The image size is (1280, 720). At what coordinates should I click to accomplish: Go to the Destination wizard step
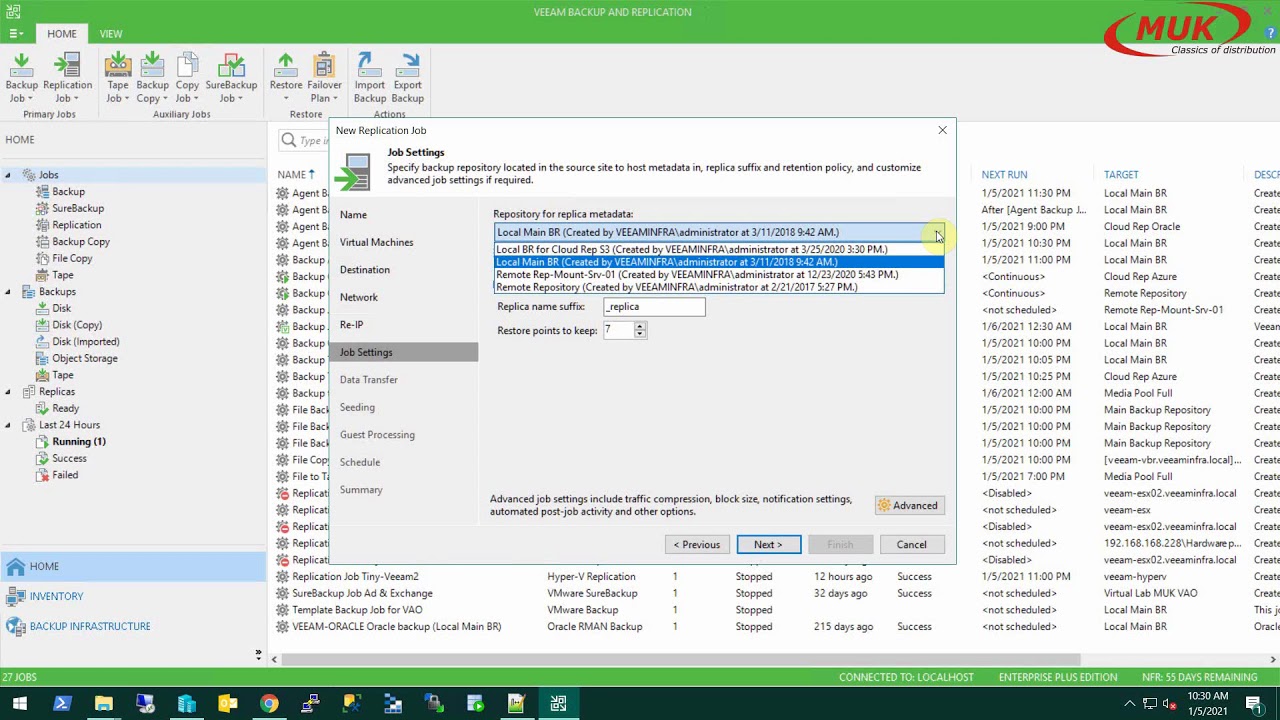[x=364, y=270]
